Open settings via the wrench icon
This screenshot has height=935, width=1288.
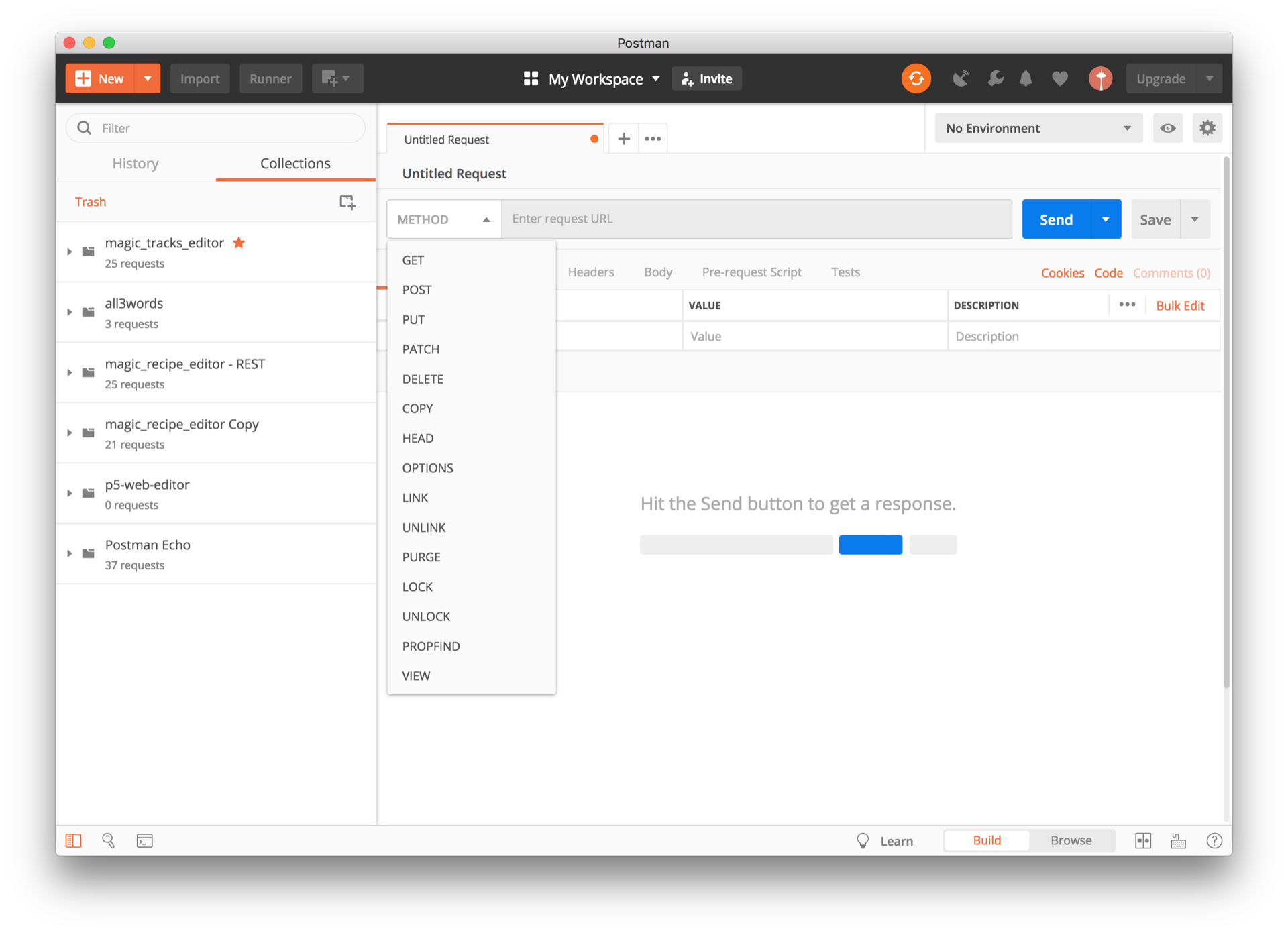pyautogui.click(x=996, y=78)
